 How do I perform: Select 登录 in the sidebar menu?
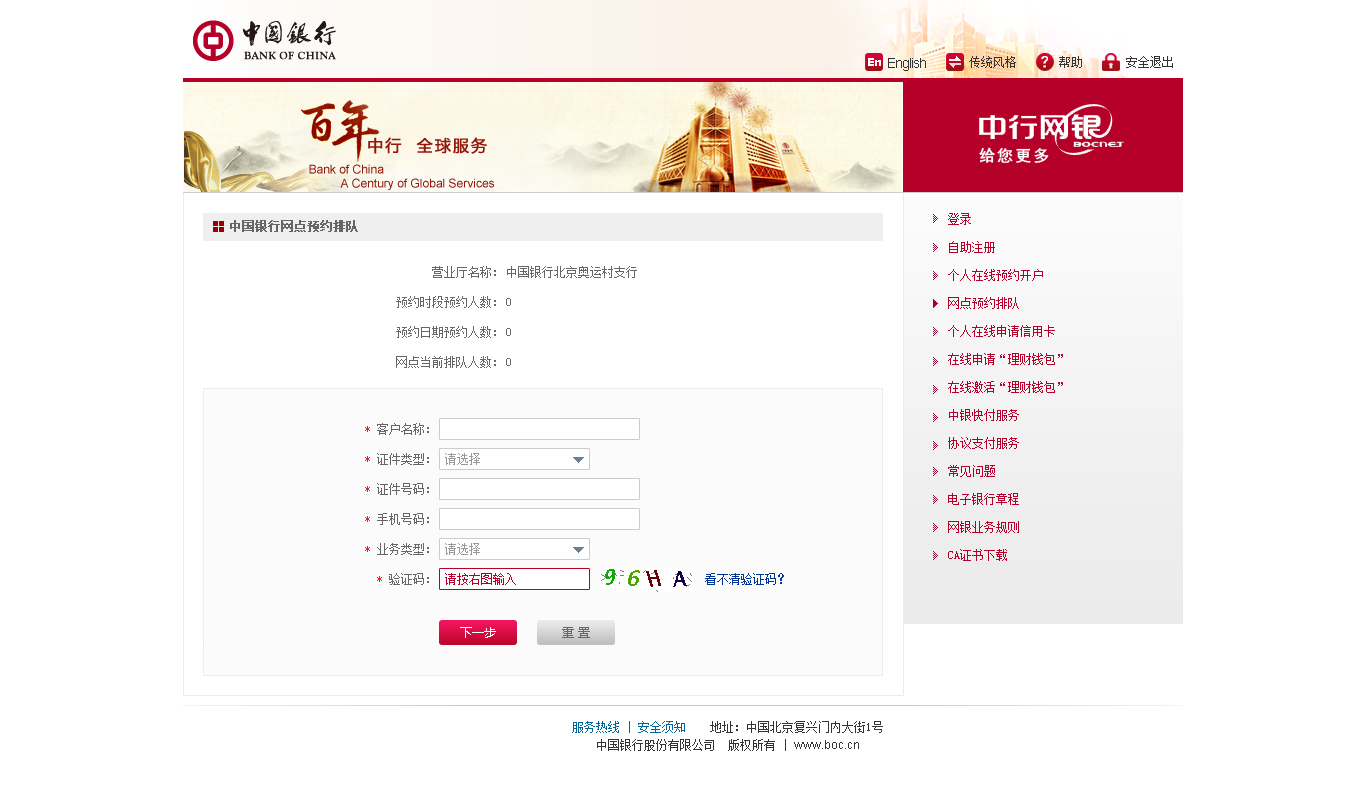click(x=957, y=218)
